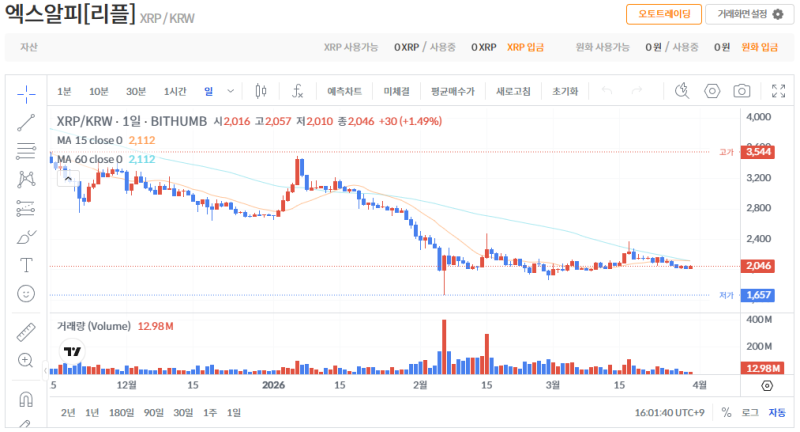Screen dimensions: 800x432
Task: Click 새로고침 to refresh the chart
Action: (513, 91)
